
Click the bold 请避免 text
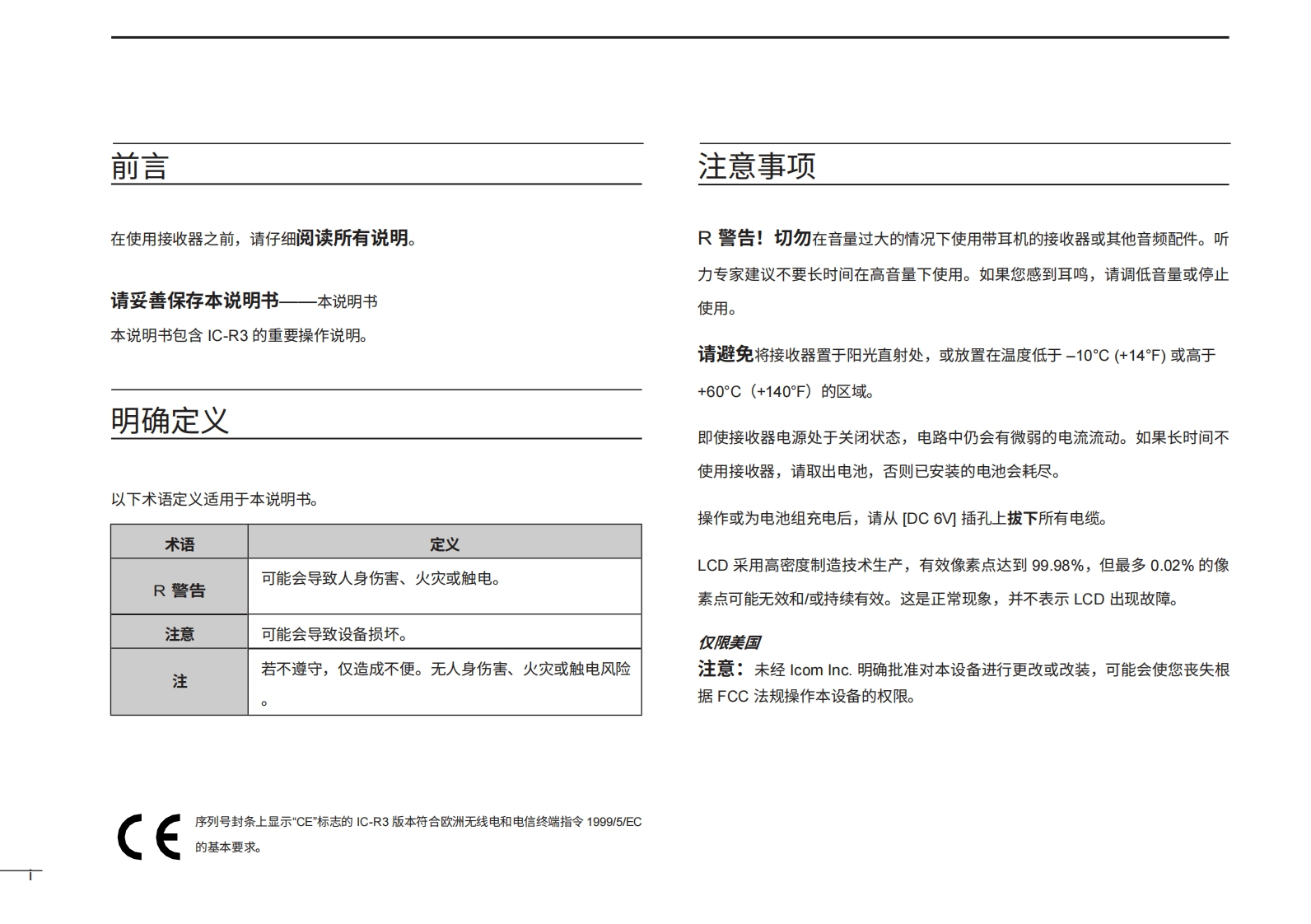[x=725, y=355]
